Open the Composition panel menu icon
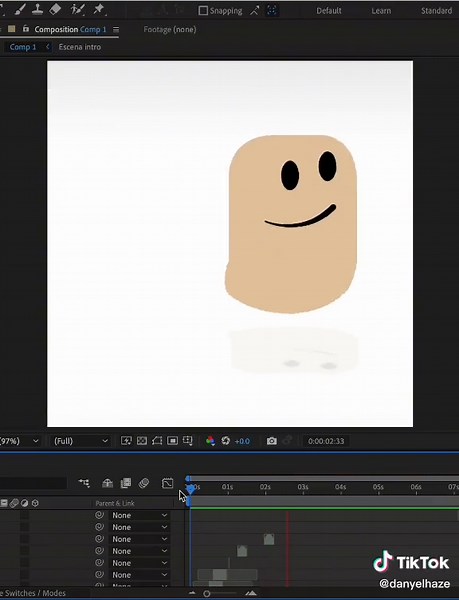459x600 pixels. (x=116, y=29)
